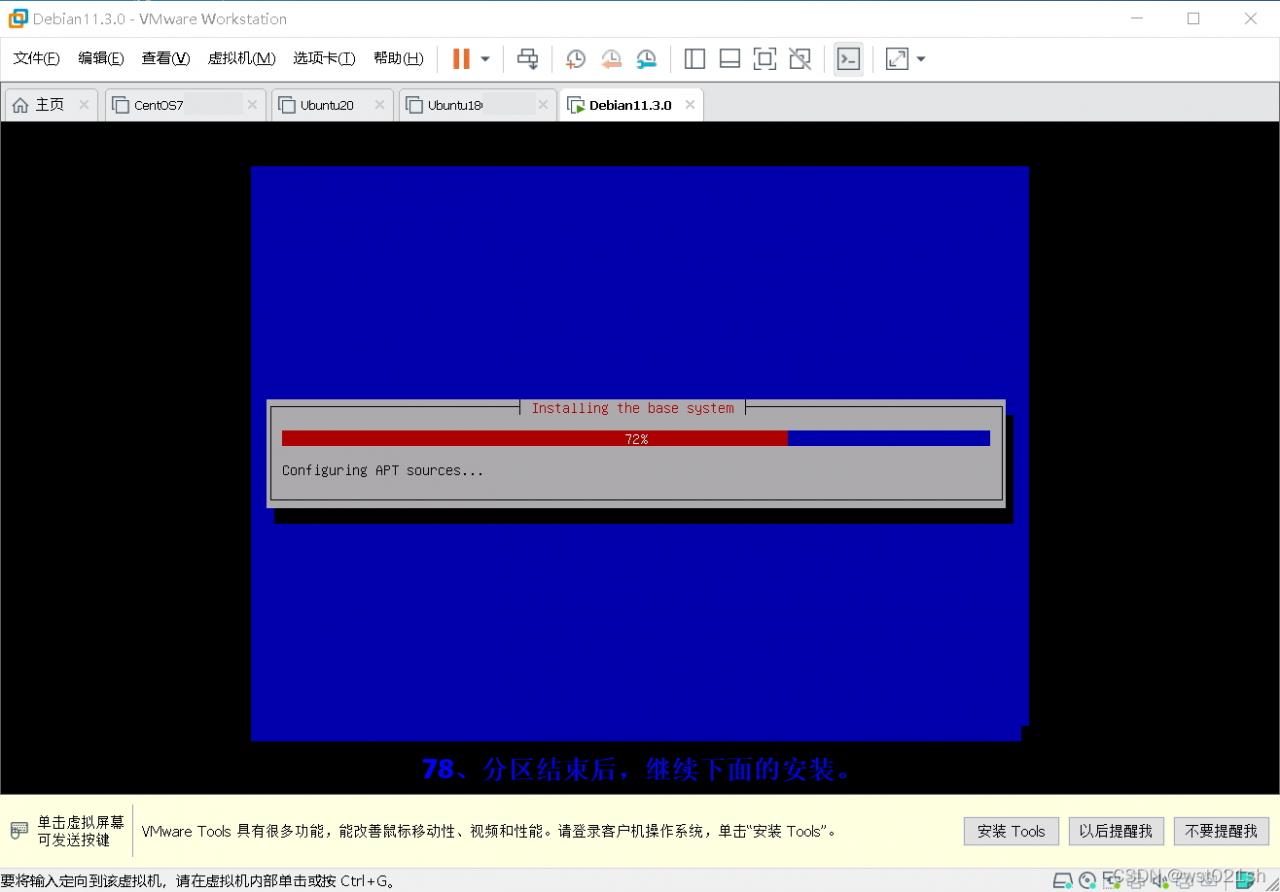
Task: Expand the stretch display dropdown arrow
Action: click(921, 59)
